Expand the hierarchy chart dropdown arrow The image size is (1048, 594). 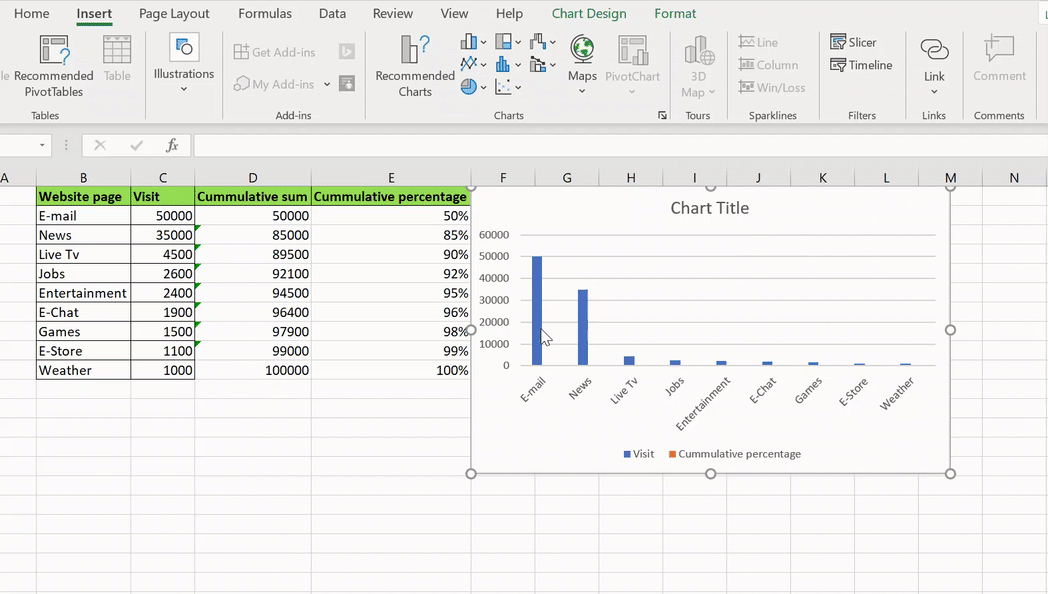[518, 42]
